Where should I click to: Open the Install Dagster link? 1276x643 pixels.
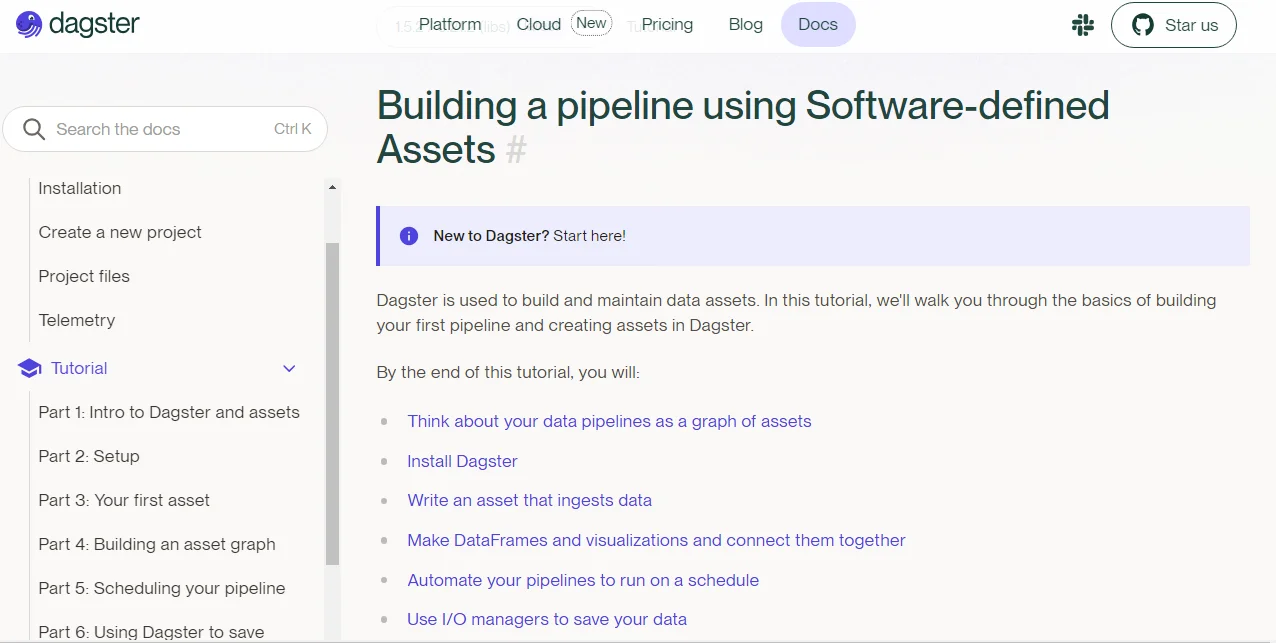[x=462, y=461]
